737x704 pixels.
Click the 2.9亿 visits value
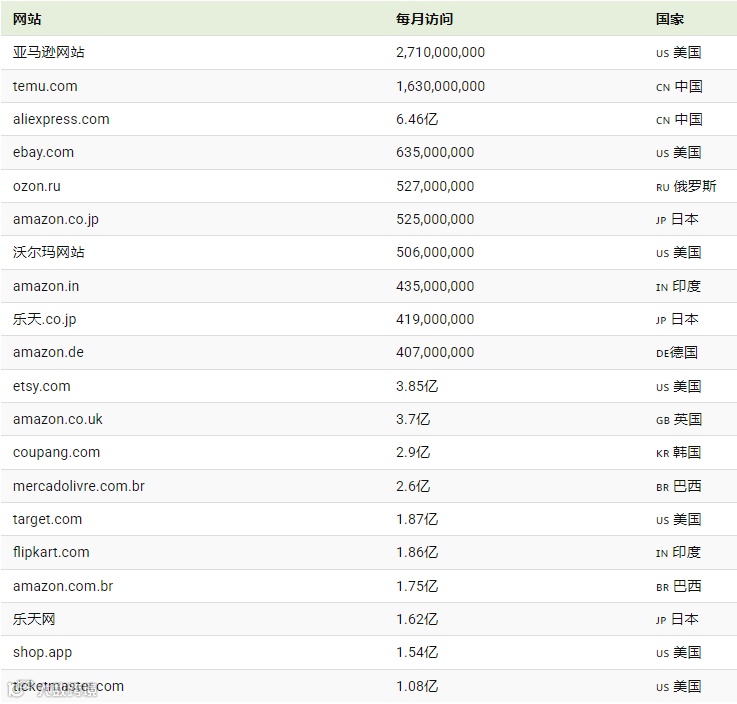pos(413,452)
